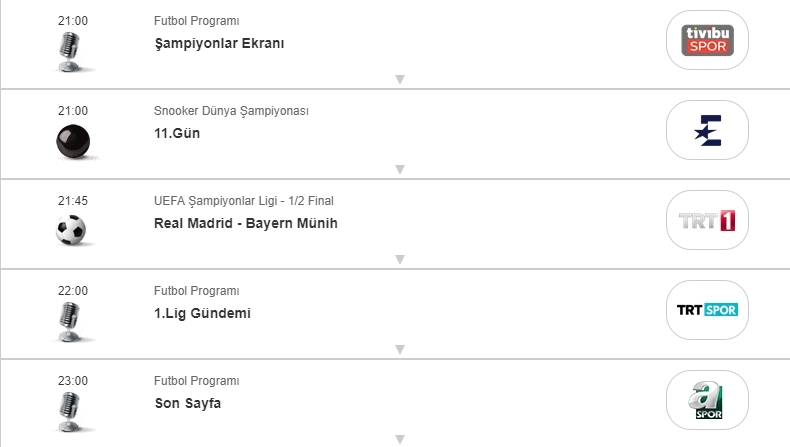This screenshot has height=447, width=790.
Task: Open the Real Madrid - Bayern Münih match
Action: [246, 223]
